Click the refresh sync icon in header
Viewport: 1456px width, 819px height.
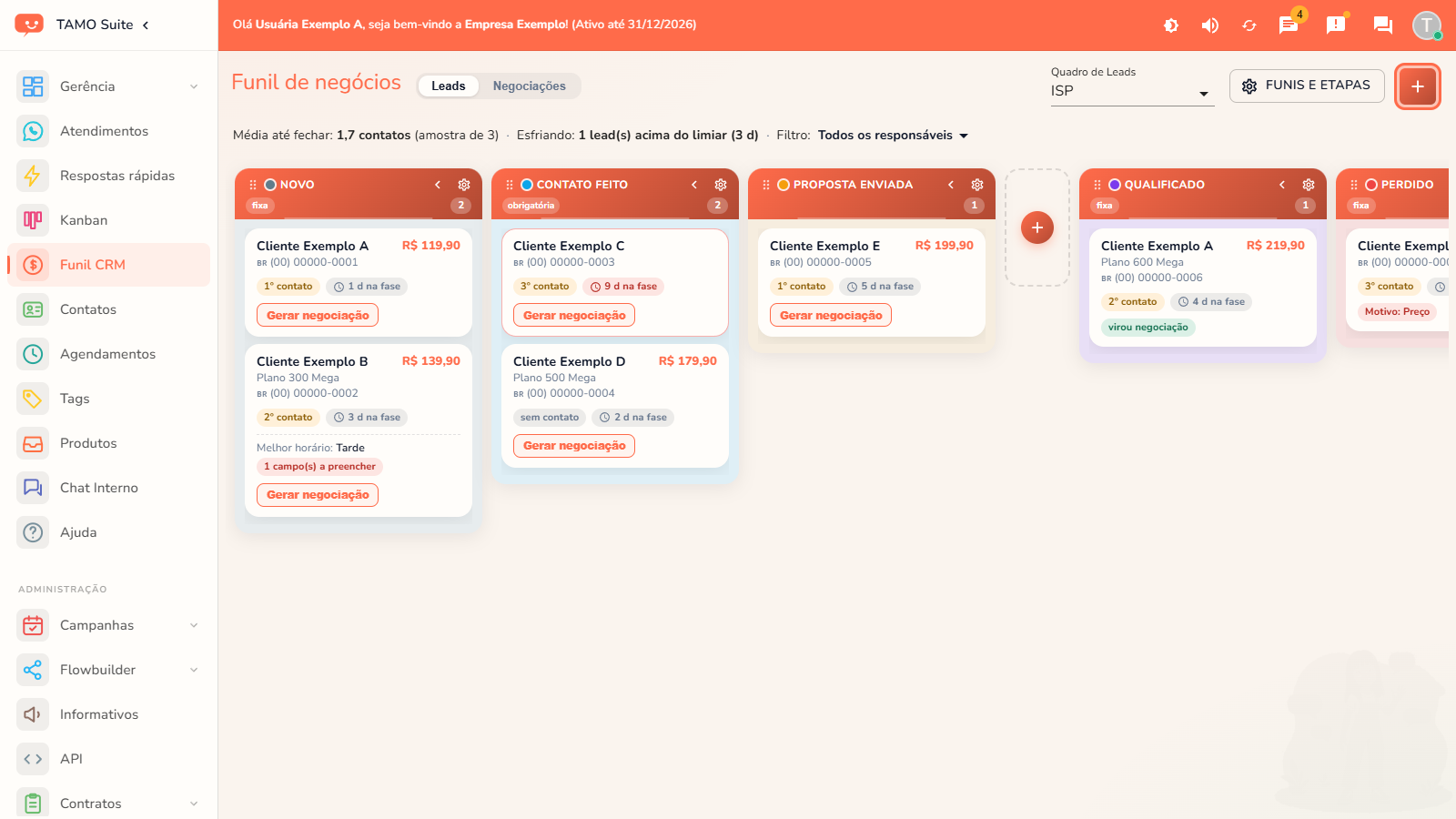(1249, 25)
